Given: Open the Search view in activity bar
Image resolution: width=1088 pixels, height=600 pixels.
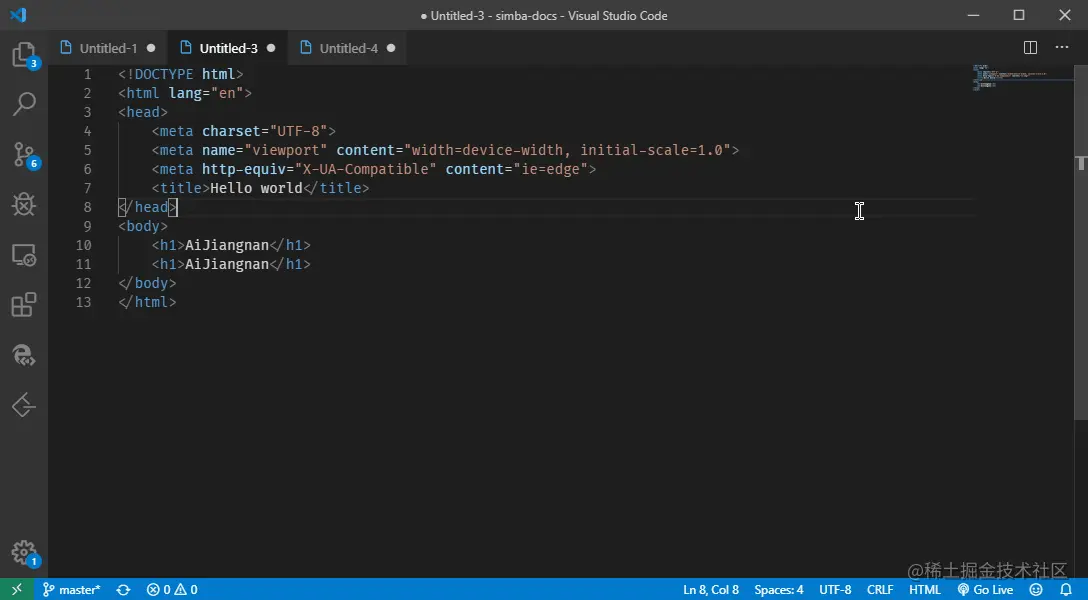Looking at the screenshot, I should (x=24, y=104).
